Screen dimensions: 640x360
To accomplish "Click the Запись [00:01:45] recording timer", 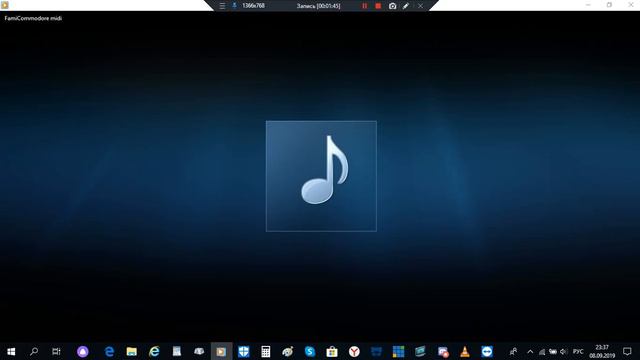I will (x=318, y=6).
